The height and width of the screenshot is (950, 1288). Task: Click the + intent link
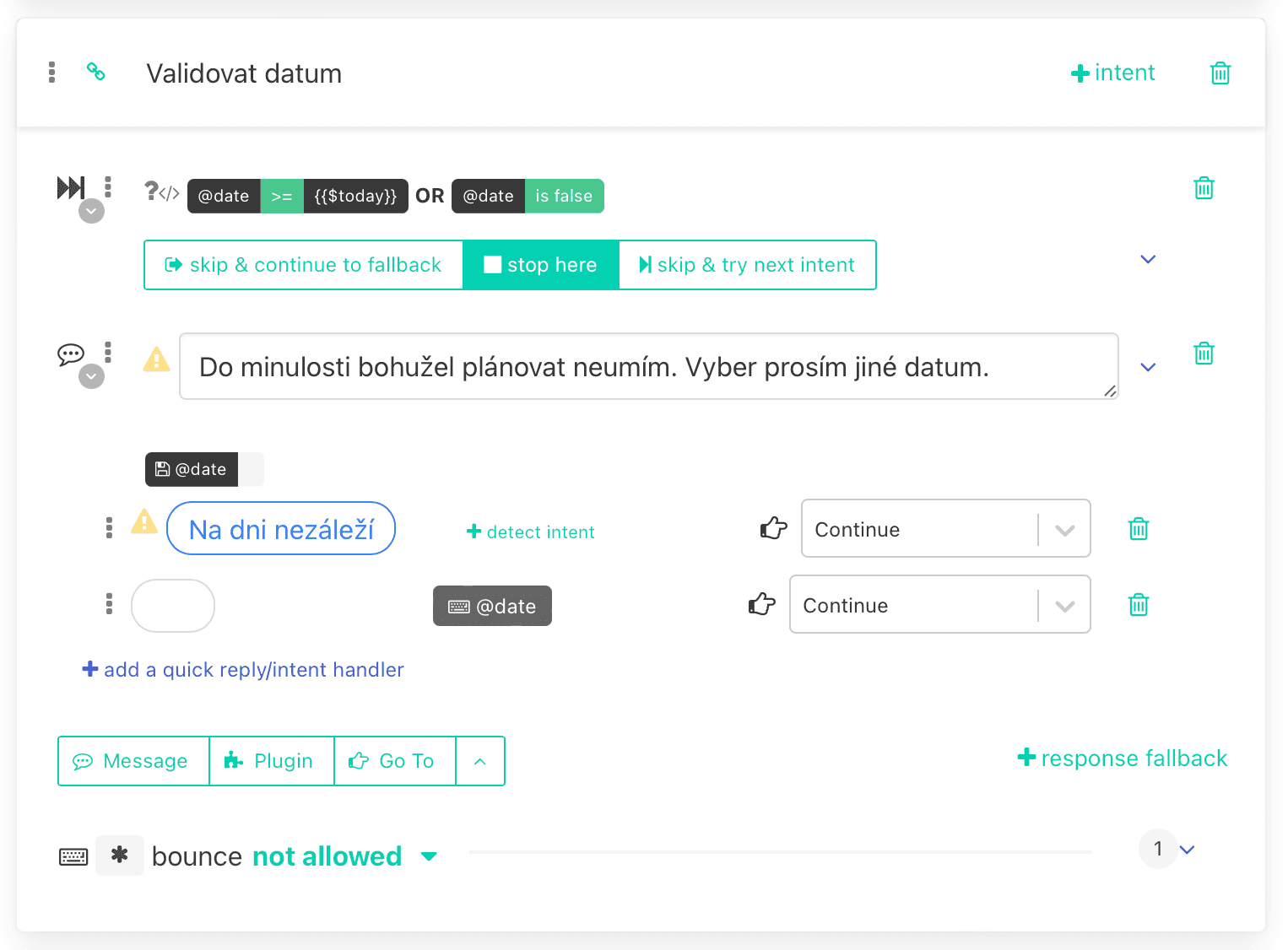[x=1112, y=73]
